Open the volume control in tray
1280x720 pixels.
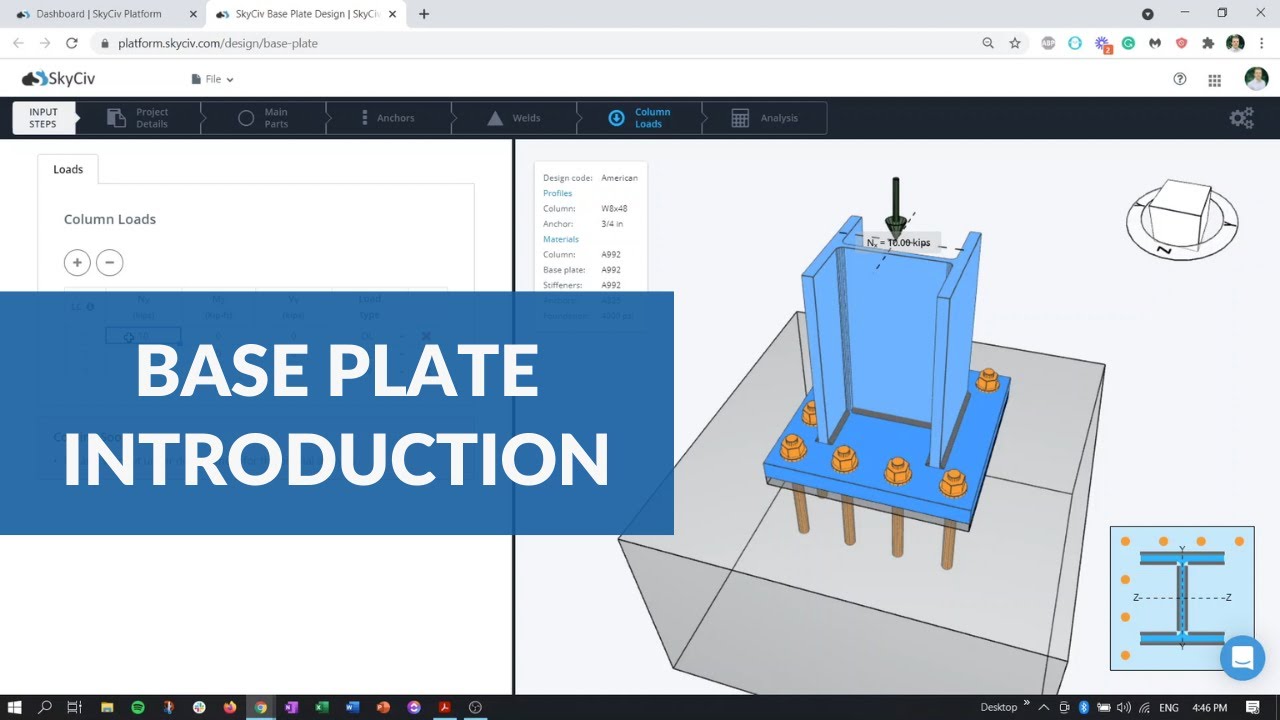coord(1123,707)
